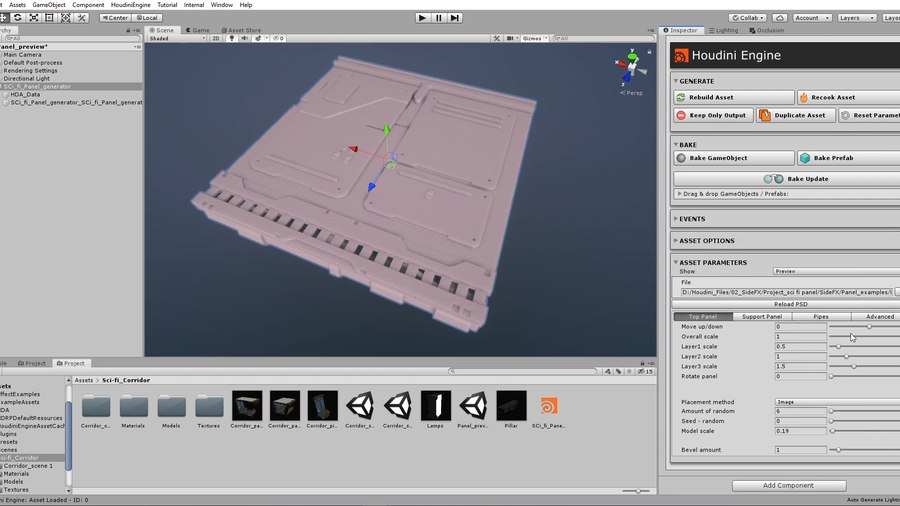Click Bake Update button
Viewport: 900px width, 506px height.
[x=787, y=179]
